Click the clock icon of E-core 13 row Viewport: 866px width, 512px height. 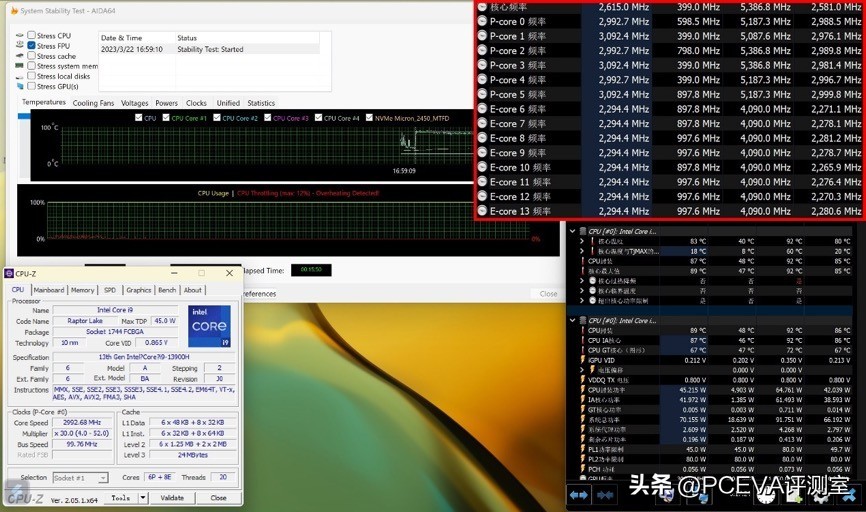click(x=482, y=211)
